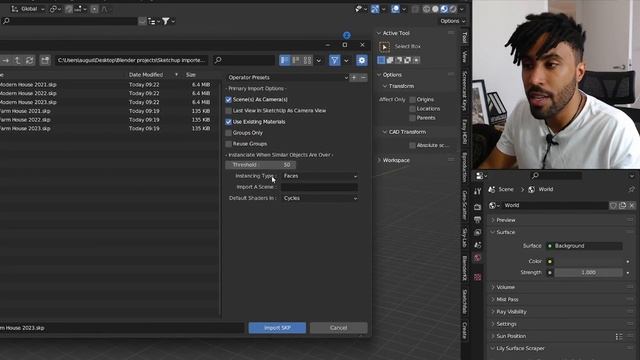Toggle the file filter funnel button
Viewport: 640px width, 360px height.
click(334, 60)
